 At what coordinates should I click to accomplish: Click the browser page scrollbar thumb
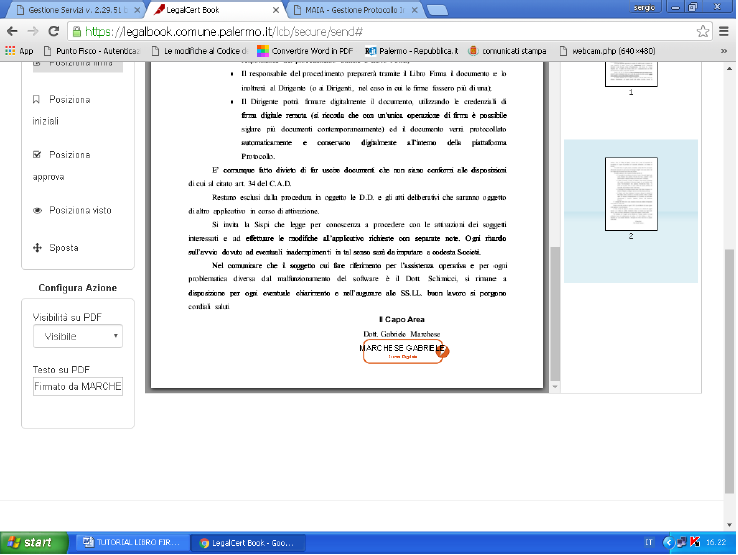click(x=729, y=371)
